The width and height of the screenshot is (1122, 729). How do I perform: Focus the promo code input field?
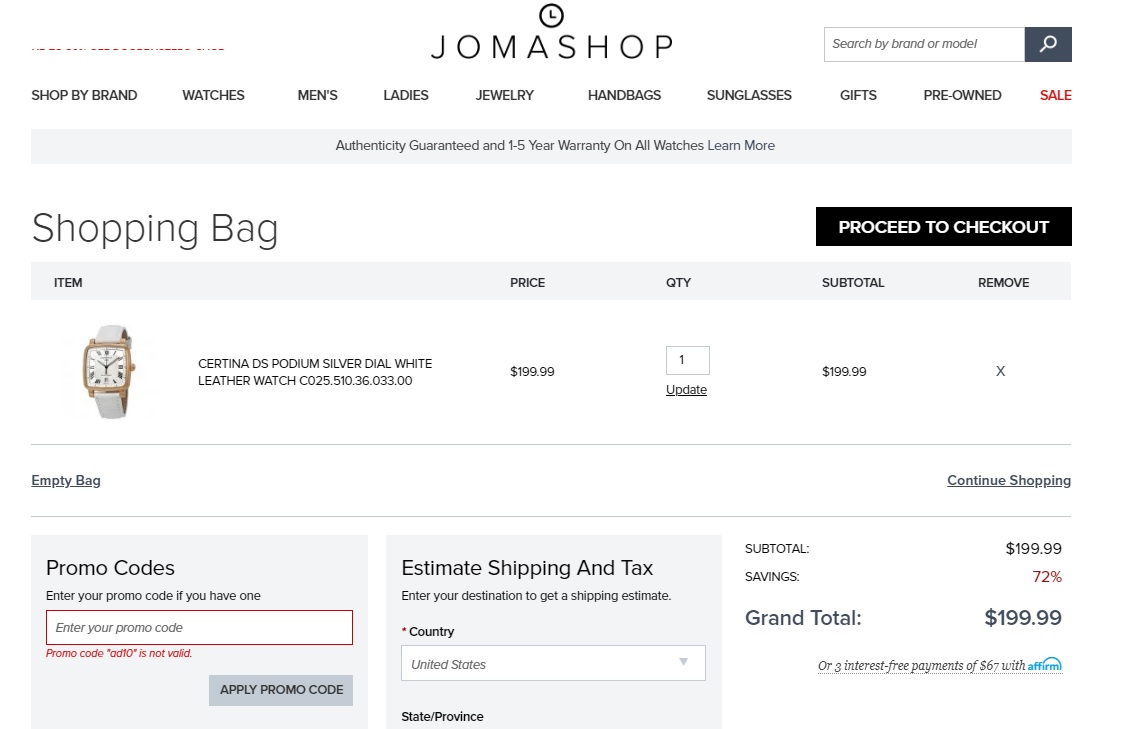[x=199, y=628]
